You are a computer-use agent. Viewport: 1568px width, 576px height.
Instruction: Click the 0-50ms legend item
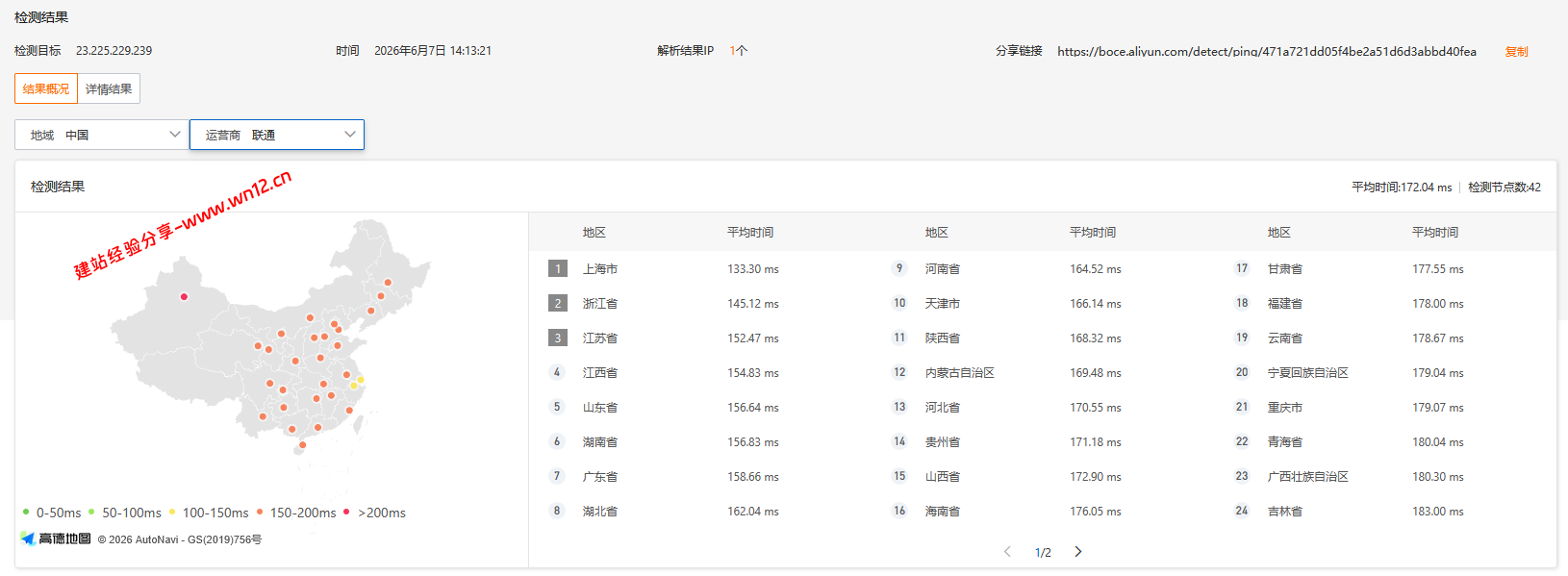(52, 513)
